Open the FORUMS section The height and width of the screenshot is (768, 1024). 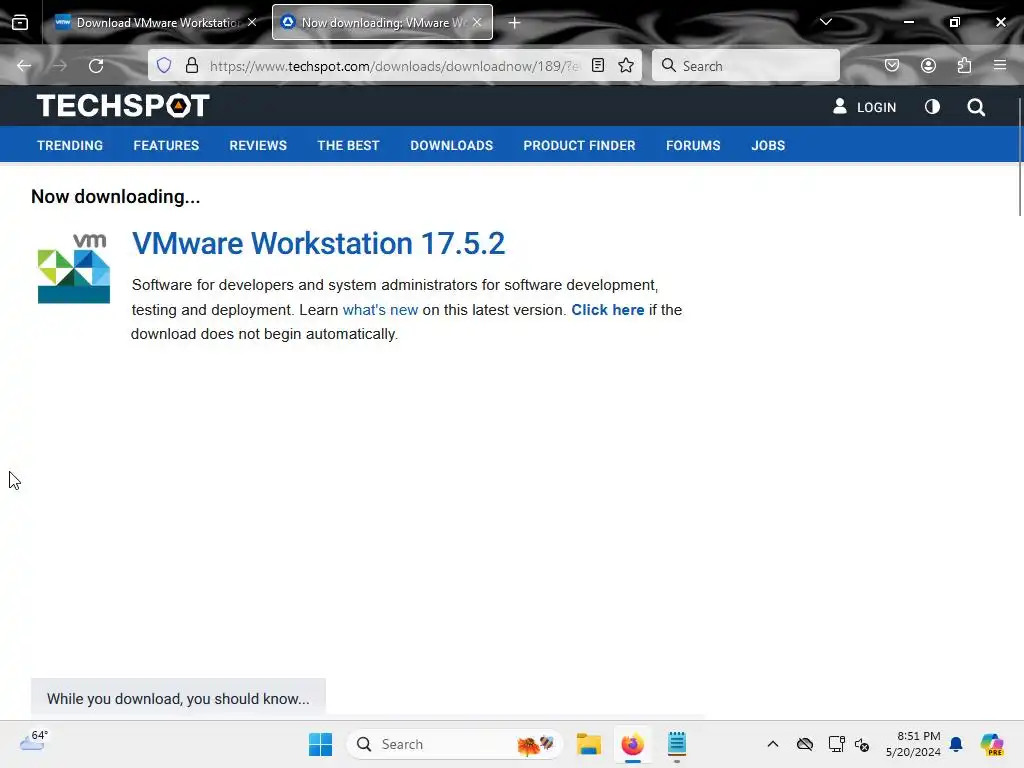693,146
